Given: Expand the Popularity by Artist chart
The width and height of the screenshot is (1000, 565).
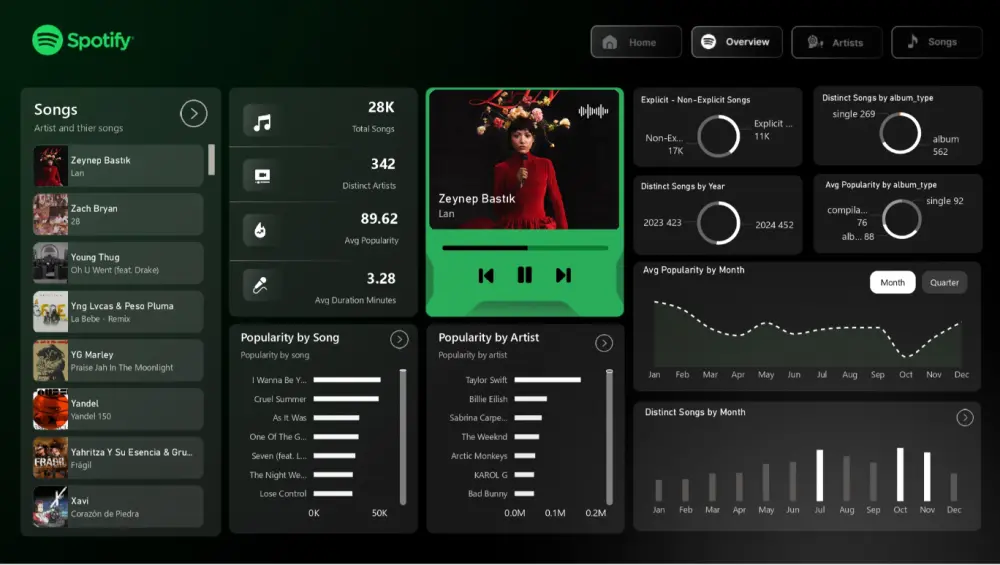Looking at the screenshot, I should coord(603,343).
